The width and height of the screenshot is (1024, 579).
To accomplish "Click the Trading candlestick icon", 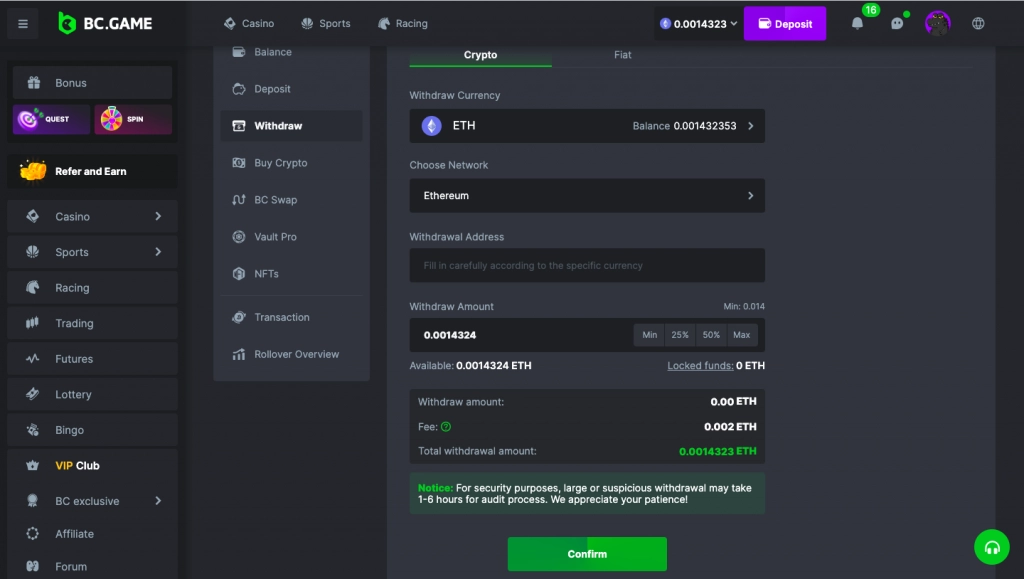I will click(33, 322).
